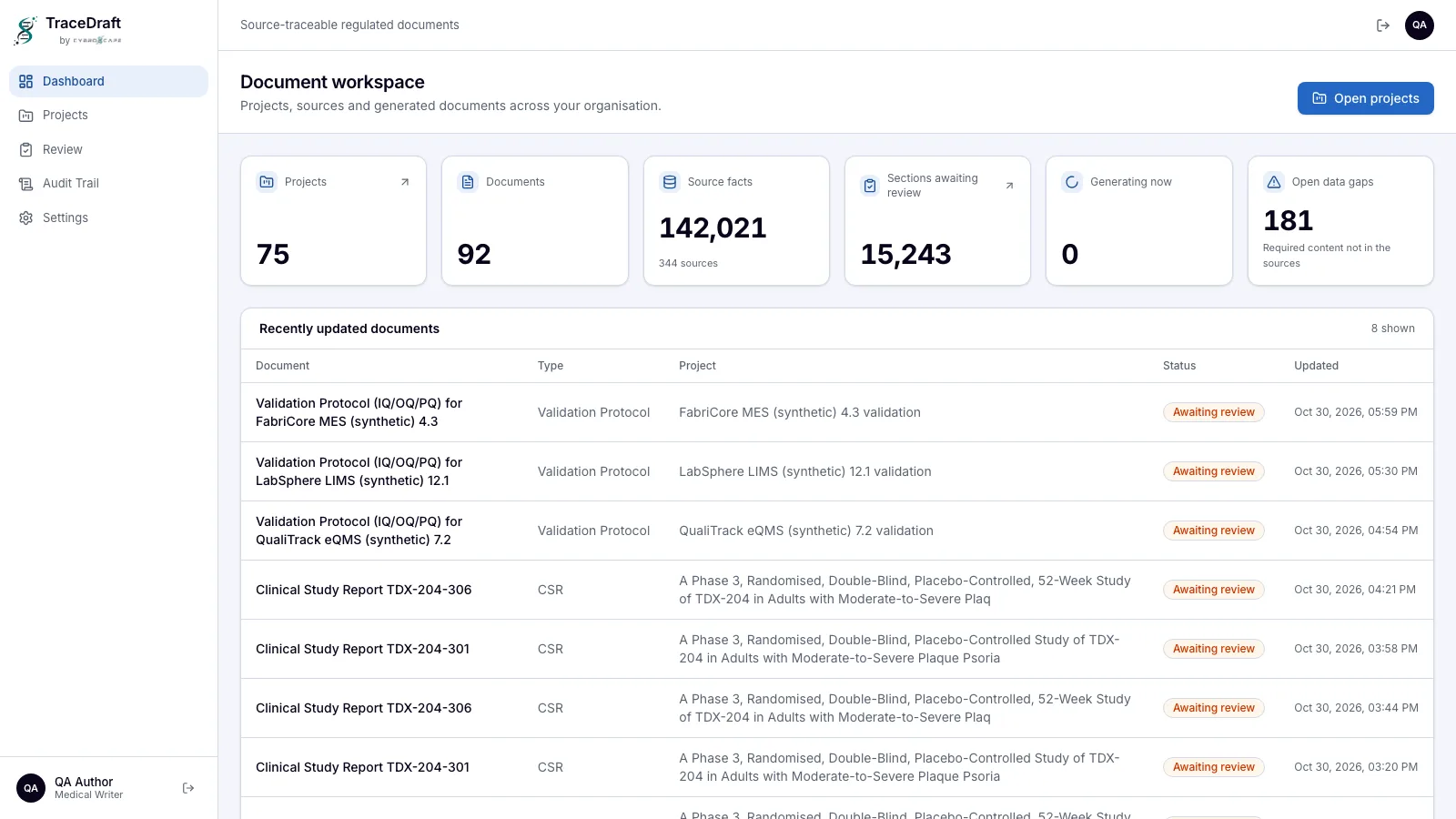Open Validation Protocol for LabSphere LIMS 12.1
Screen dimensions: 1456x819
pos(359,471)
